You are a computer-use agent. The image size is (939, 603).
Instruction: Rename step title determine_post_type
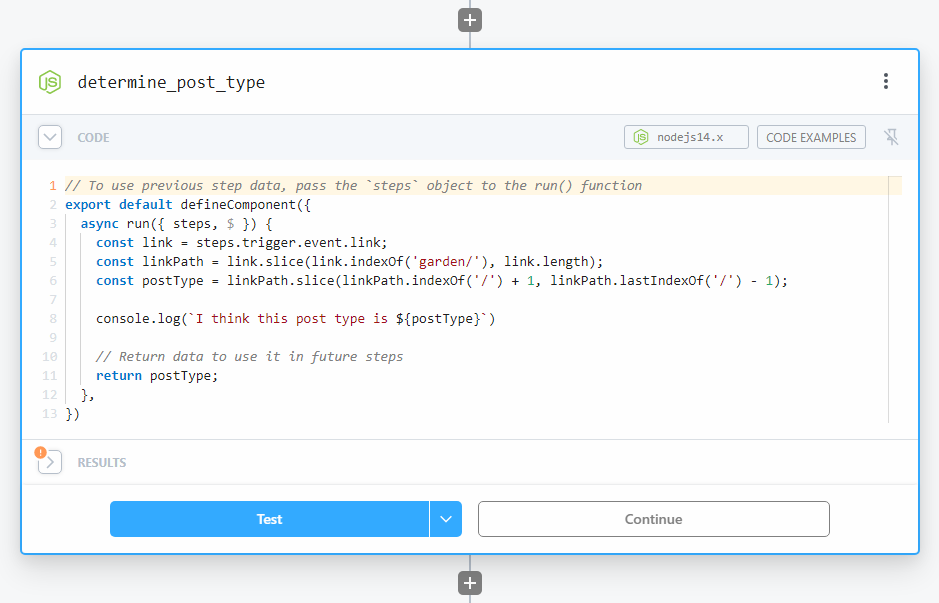171,82
